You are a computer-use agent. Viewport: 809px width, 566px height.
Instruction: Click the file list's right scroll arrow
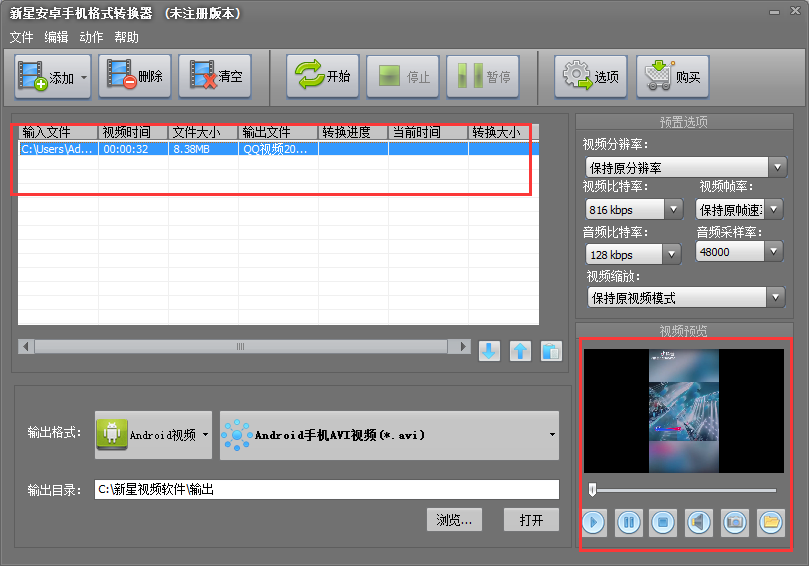pos(462,346)
